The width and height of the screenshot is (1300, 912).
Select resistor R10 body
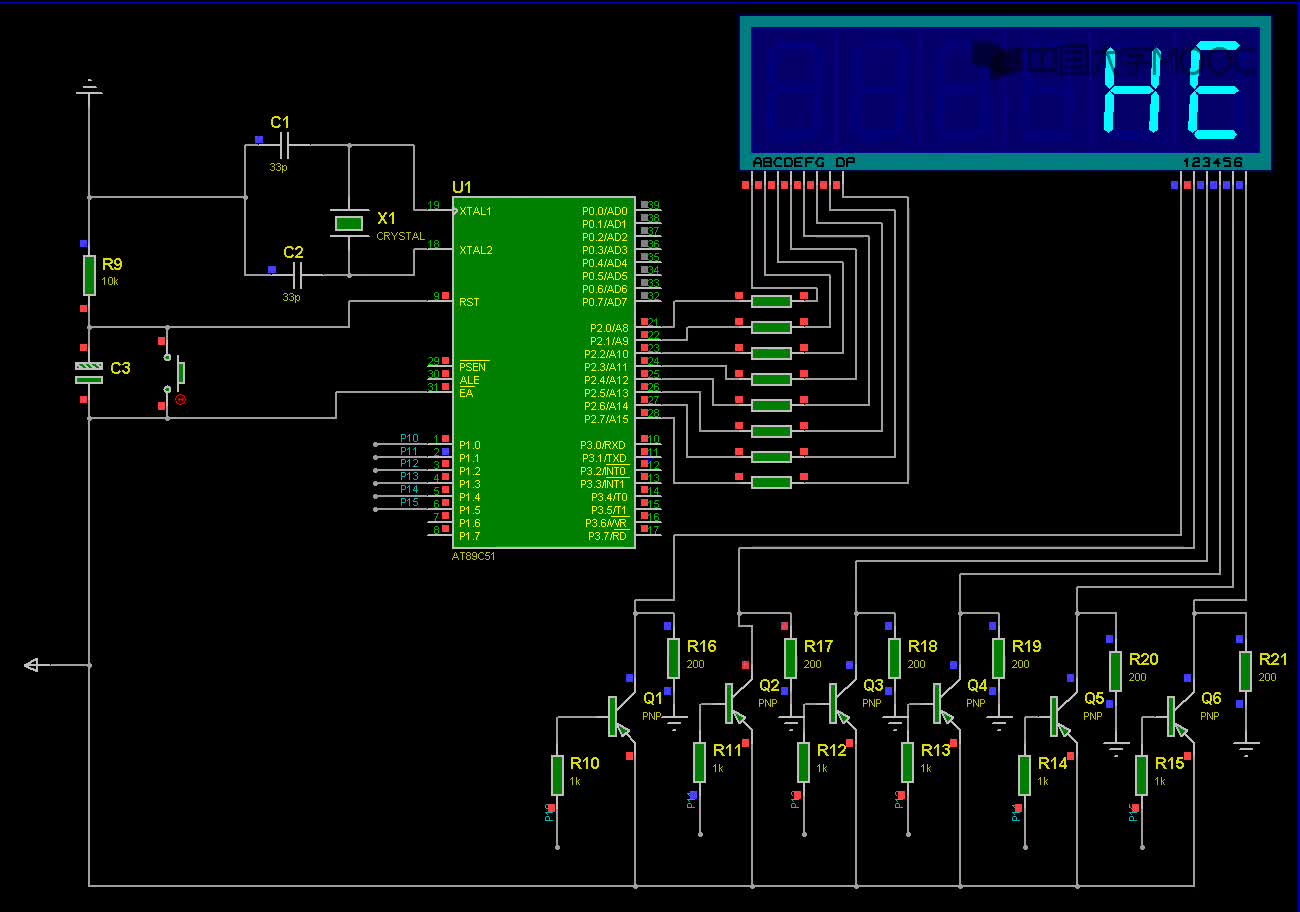(x=557, y=775)
